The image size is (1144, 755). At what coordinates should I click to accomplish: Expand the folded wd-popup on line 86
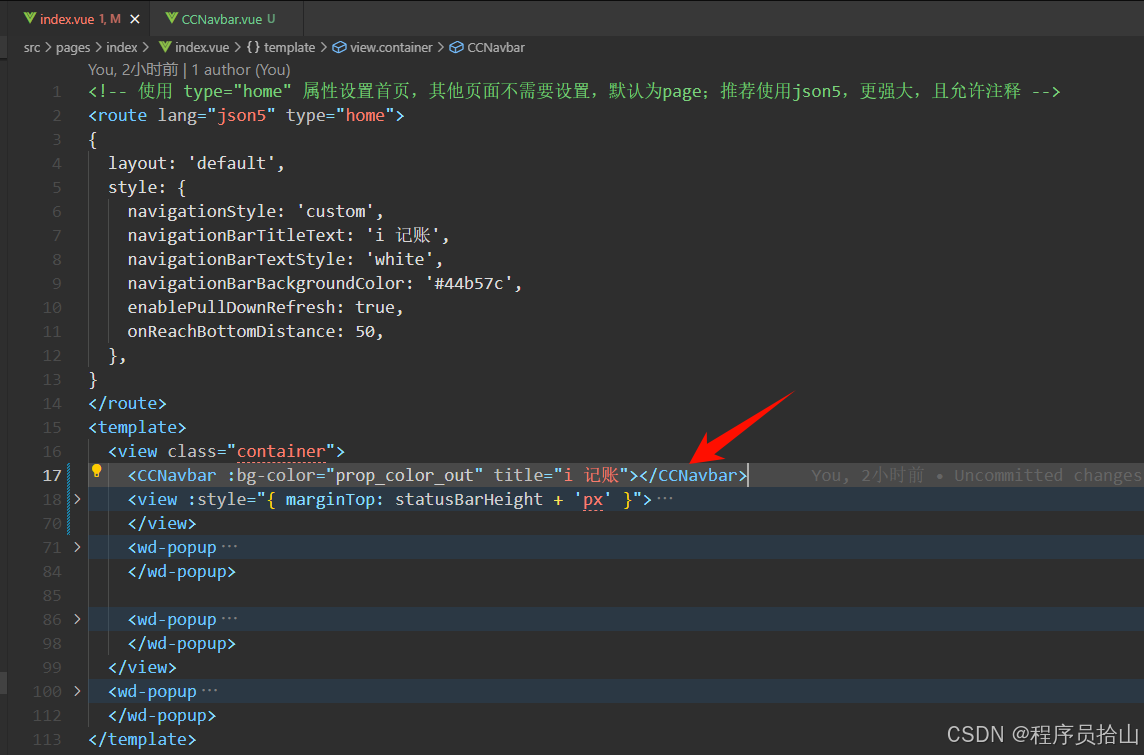(77, 619)
